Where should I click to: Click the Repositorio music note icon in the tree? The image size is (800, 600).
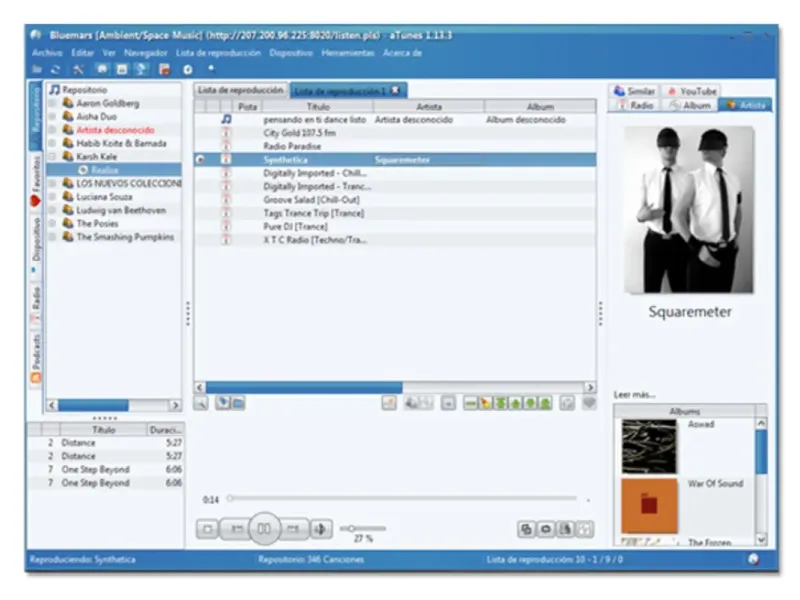click(55, 90)
